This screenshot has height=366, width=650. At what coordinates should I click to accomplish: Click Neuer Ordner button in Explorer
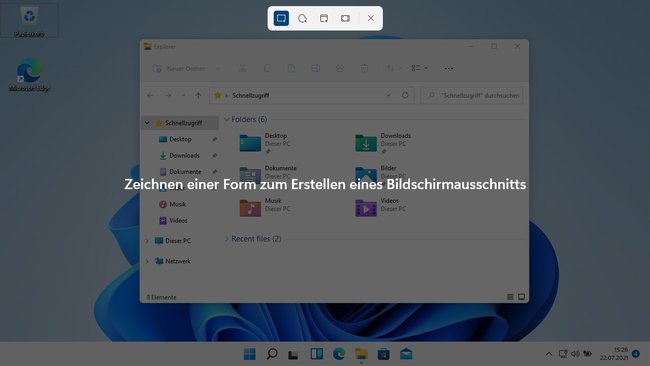179,68
